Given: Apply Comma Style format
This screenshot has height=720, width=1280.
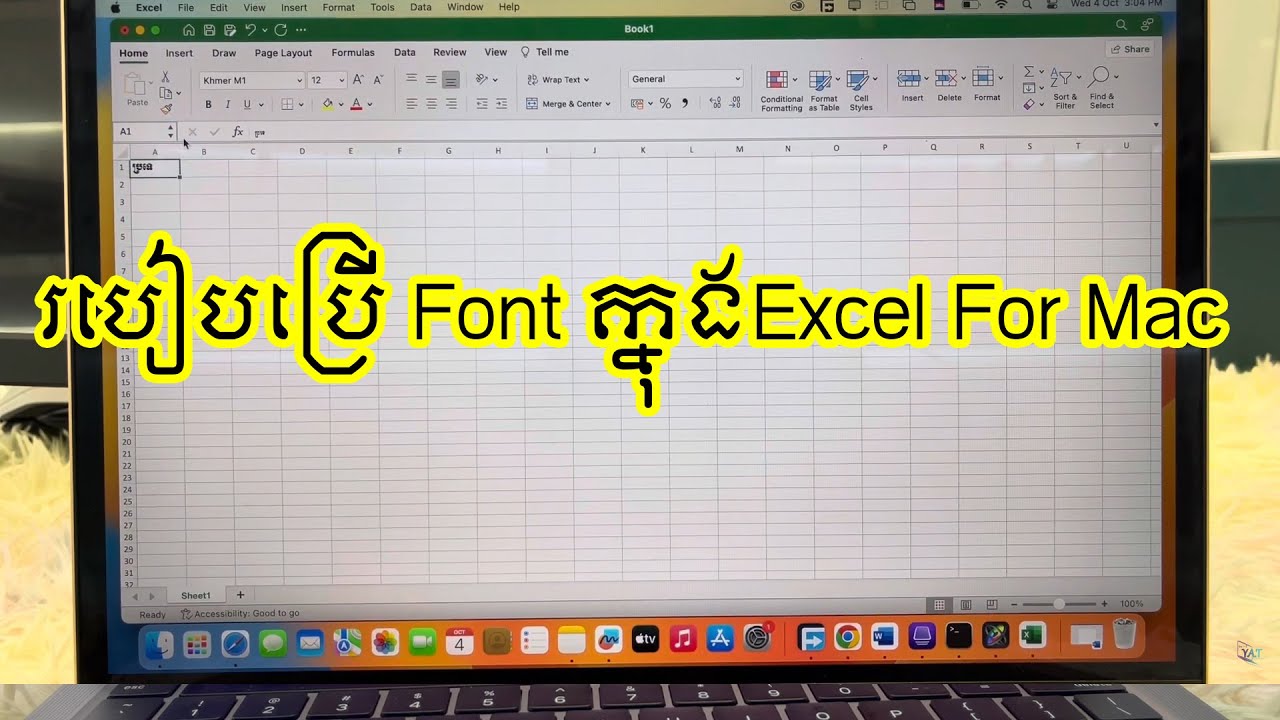Looking at the screenshot, I should click(x=685, y=103).
